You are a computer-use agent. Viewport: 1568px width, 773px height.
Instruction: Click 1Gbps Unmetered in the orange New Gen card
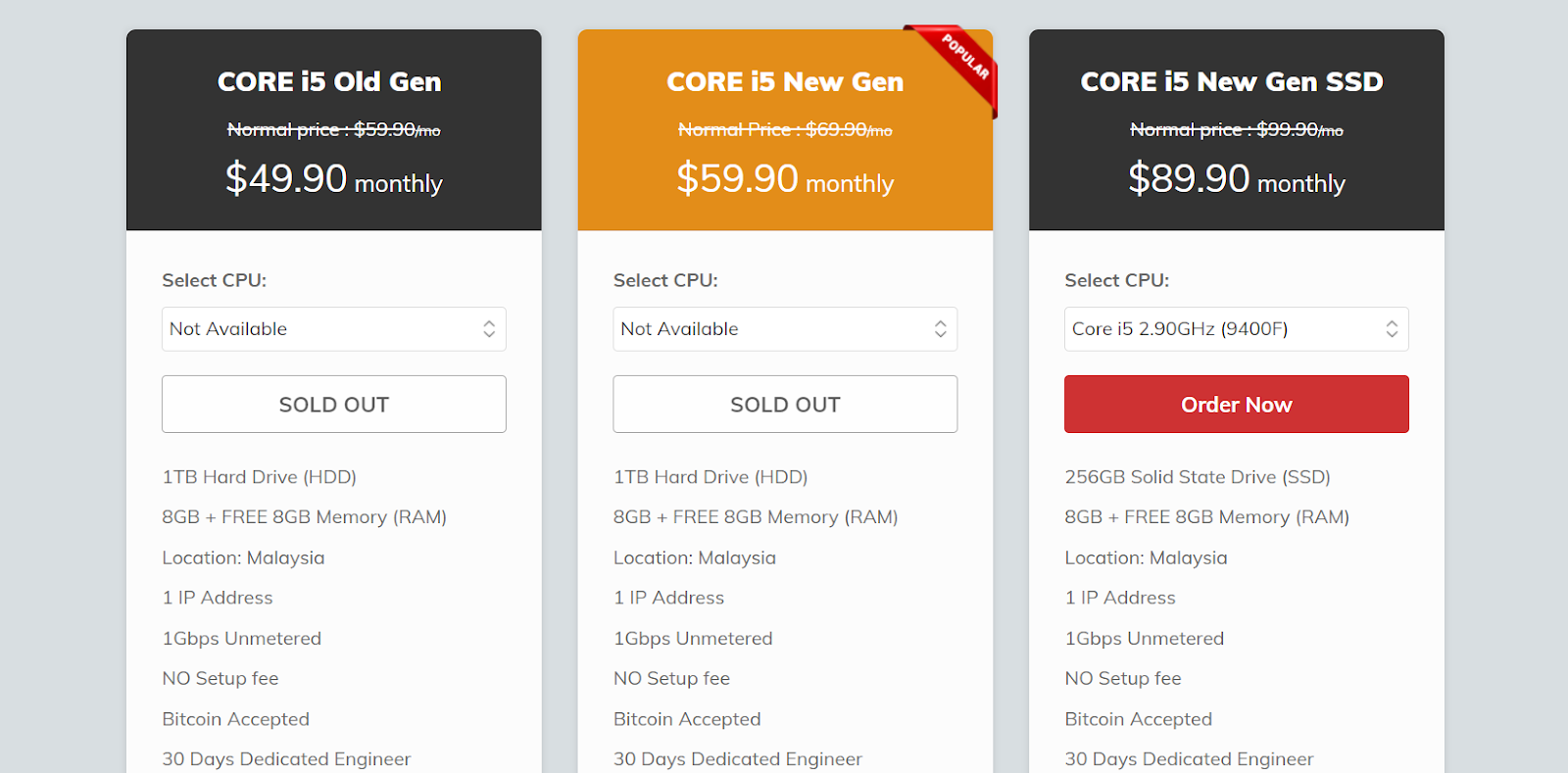click(x=692, y=639)
